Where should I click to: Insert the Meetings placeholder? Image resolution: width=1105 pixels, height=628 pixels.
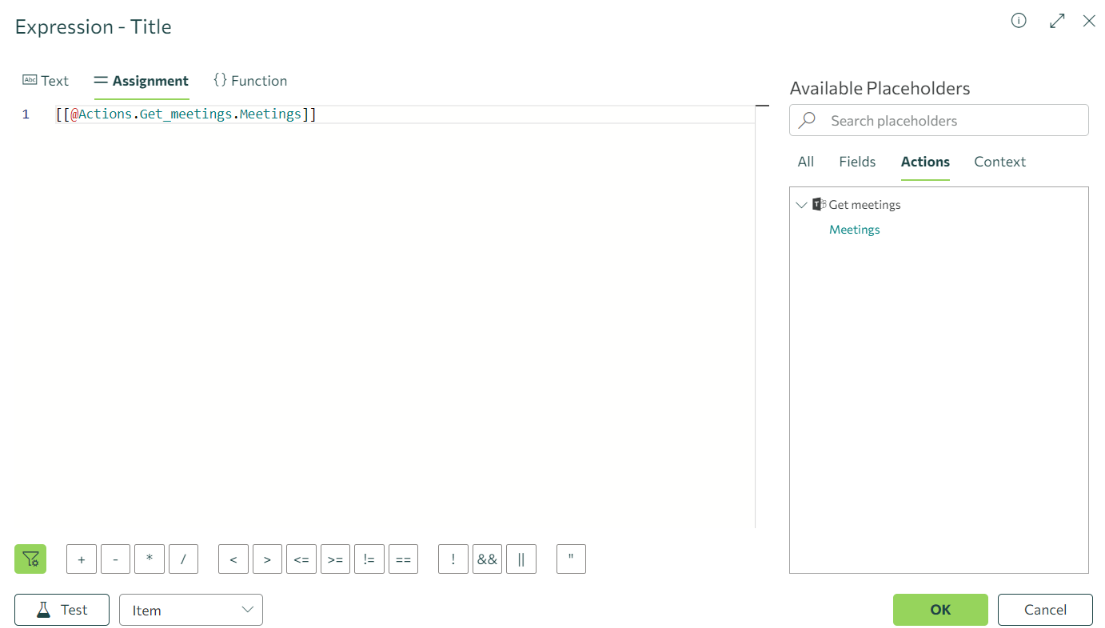click(854, 230)
